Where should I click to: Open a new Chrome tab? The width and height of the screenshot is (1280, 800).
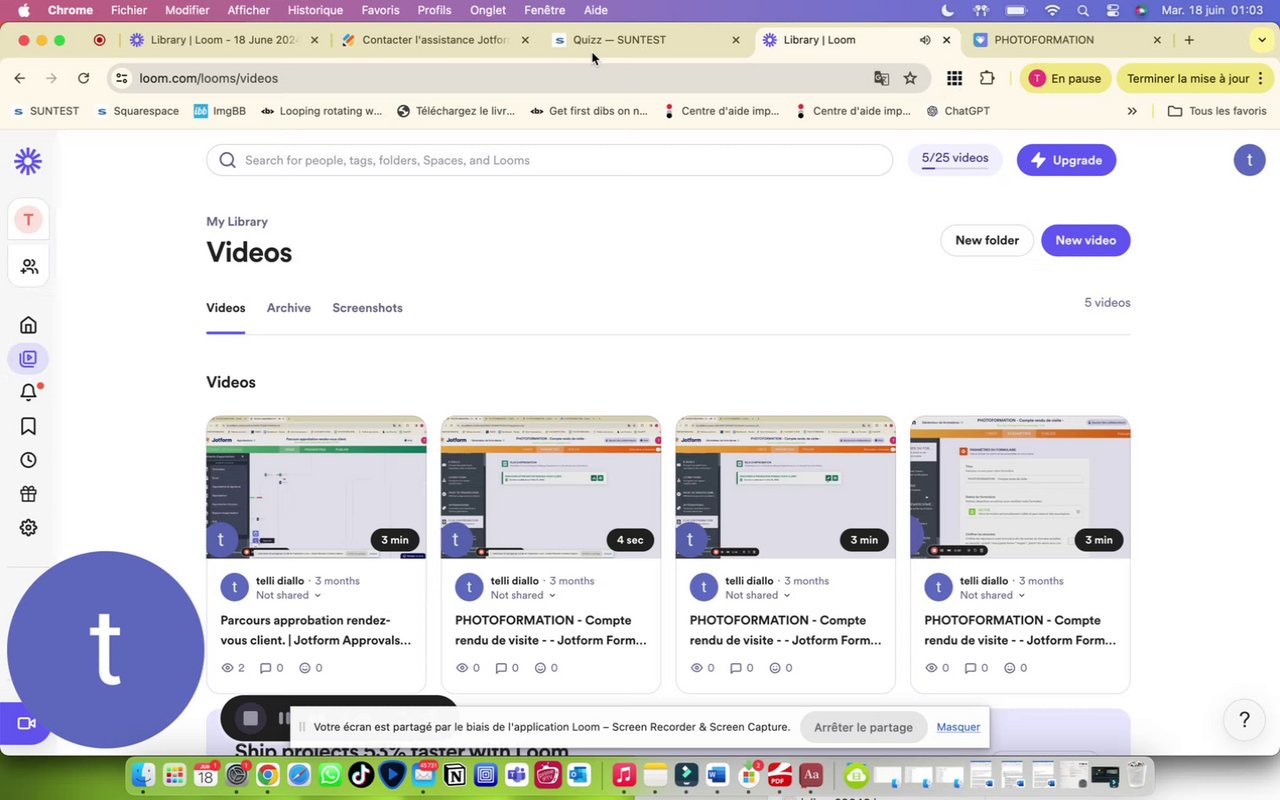(x=1189, y=40)
